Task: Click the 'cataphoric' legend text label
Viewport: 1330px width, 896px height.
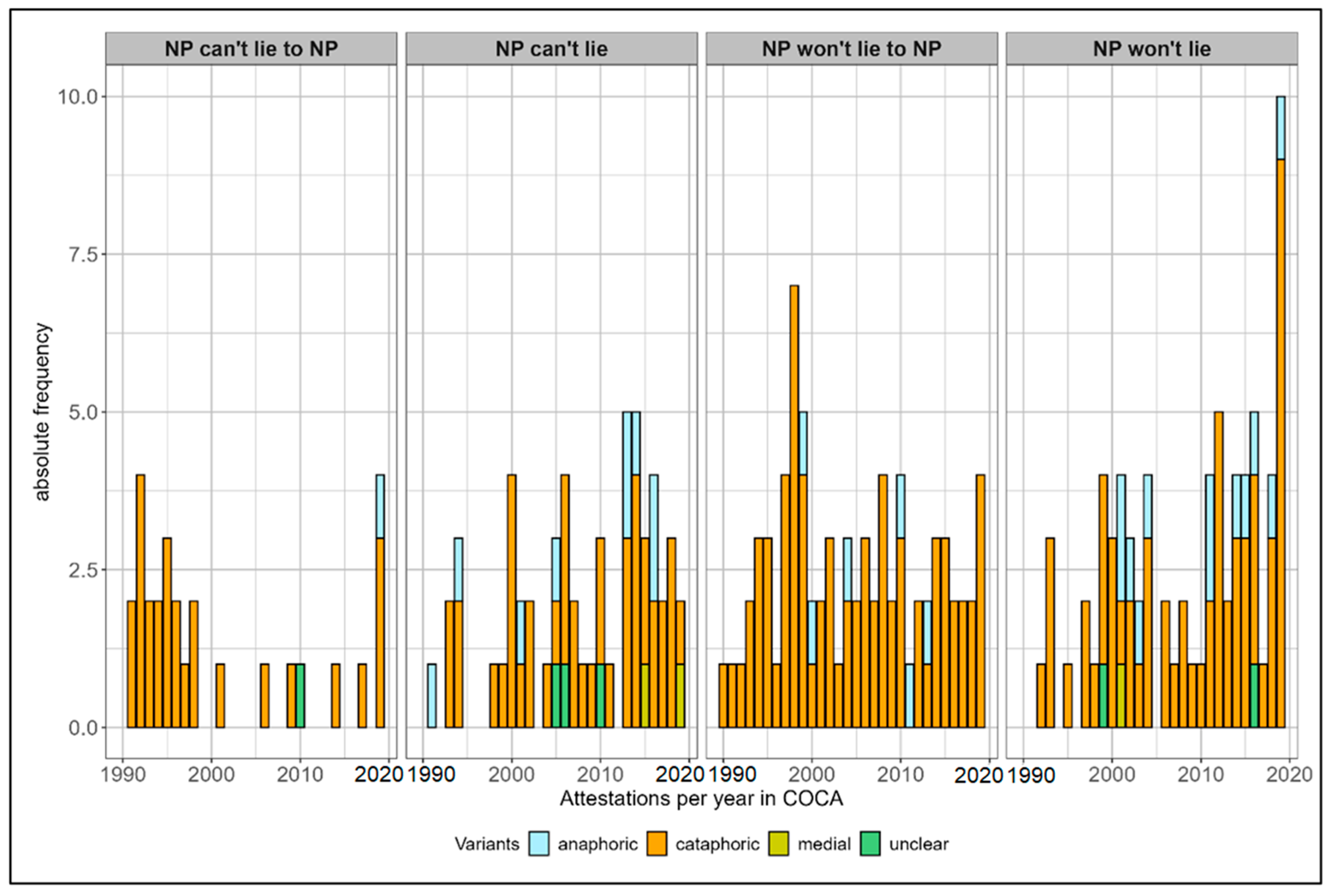Action: (x=717, y=844)
